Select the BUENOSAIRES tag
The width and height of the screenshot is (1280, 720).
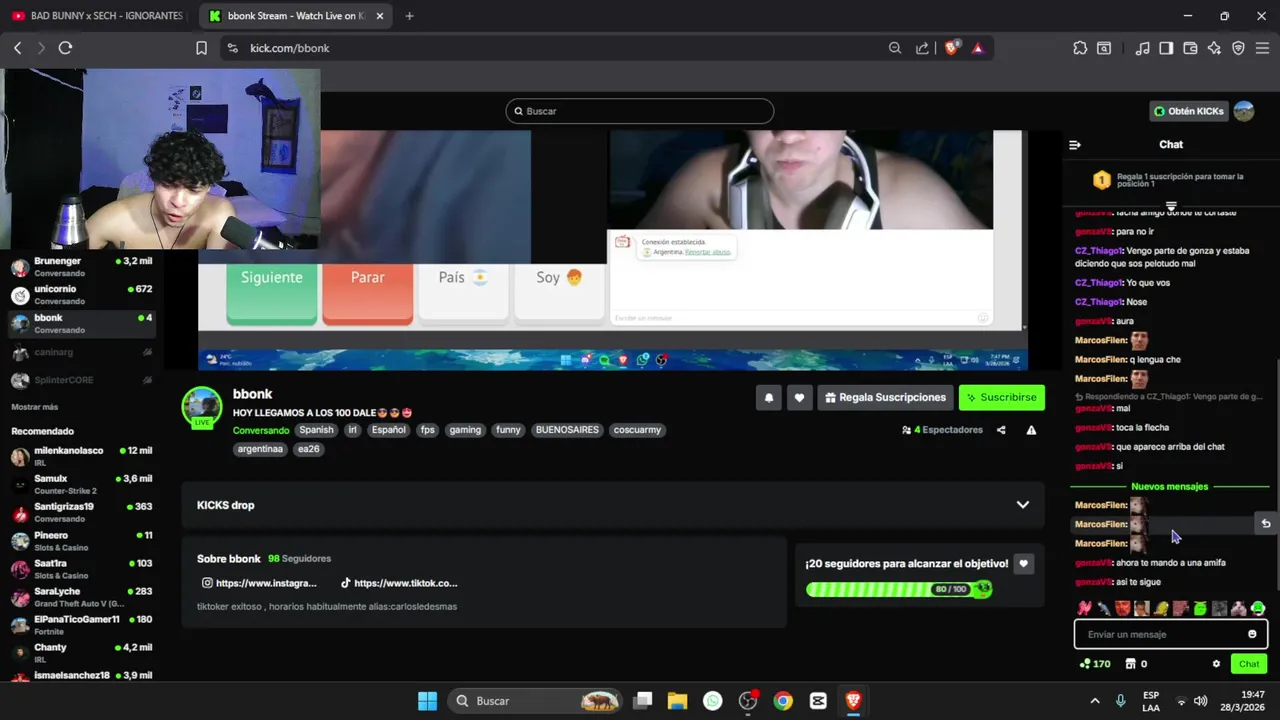(x=567, y=430)
